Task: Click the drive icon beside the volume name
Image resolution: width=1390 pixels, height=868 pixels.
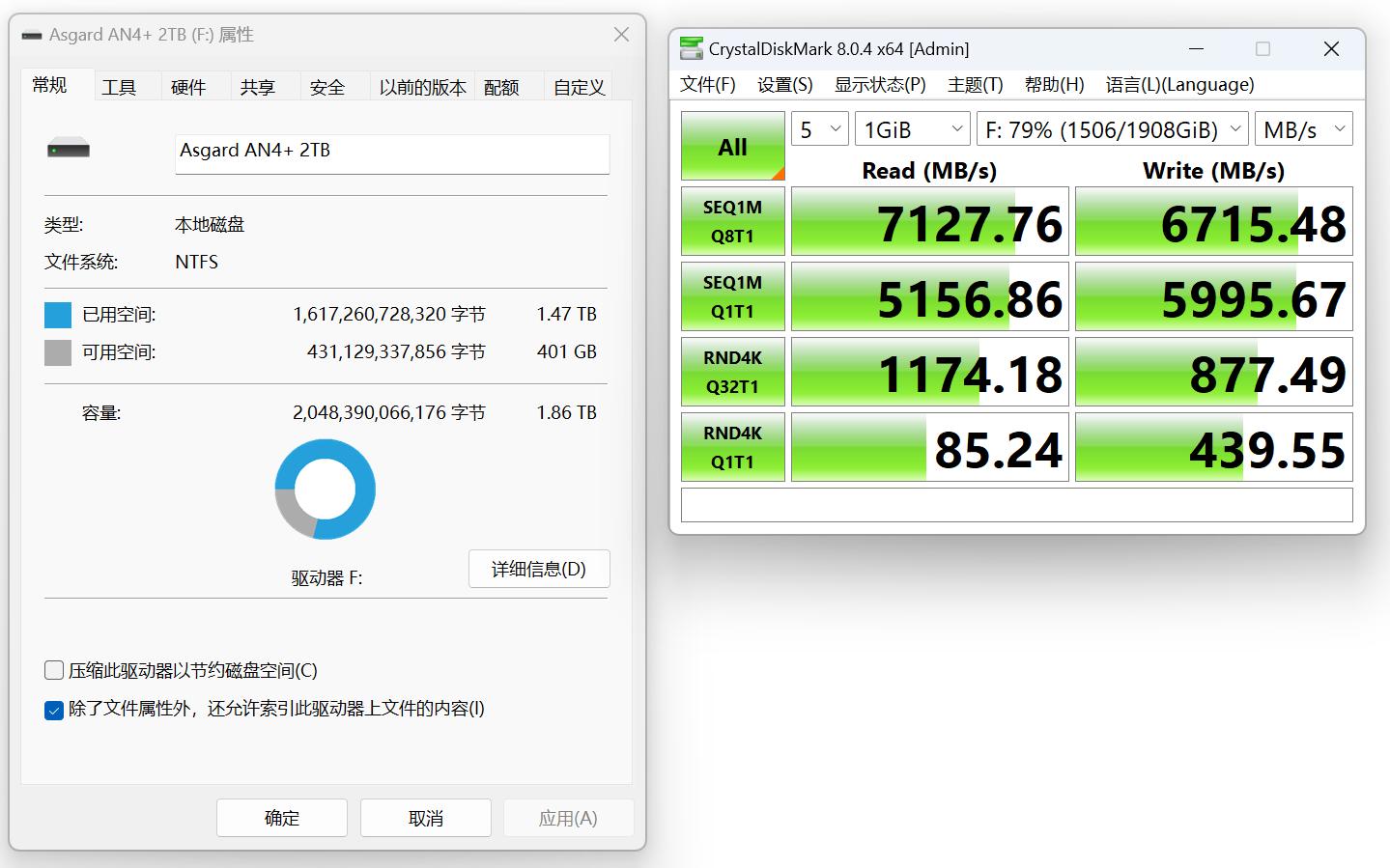Action: pos(68,147)
